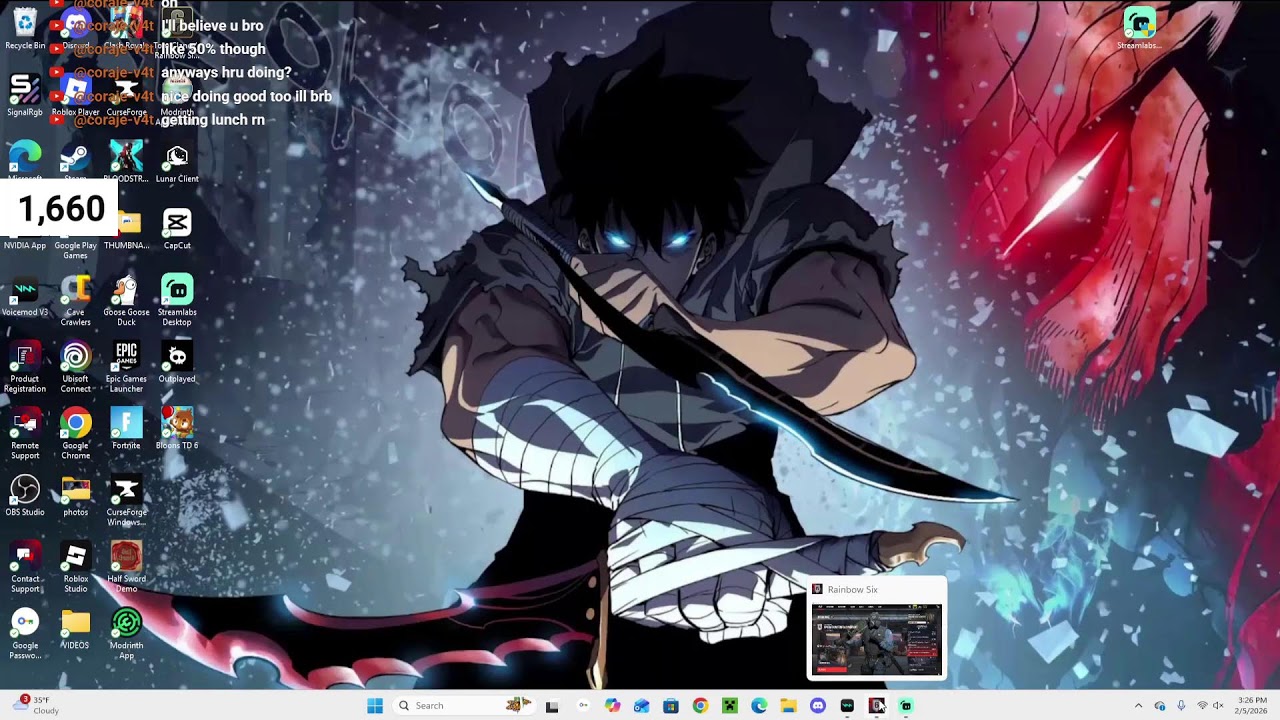Launch Outplayed from the desktop
The image size is (1280, 720).
177,363
